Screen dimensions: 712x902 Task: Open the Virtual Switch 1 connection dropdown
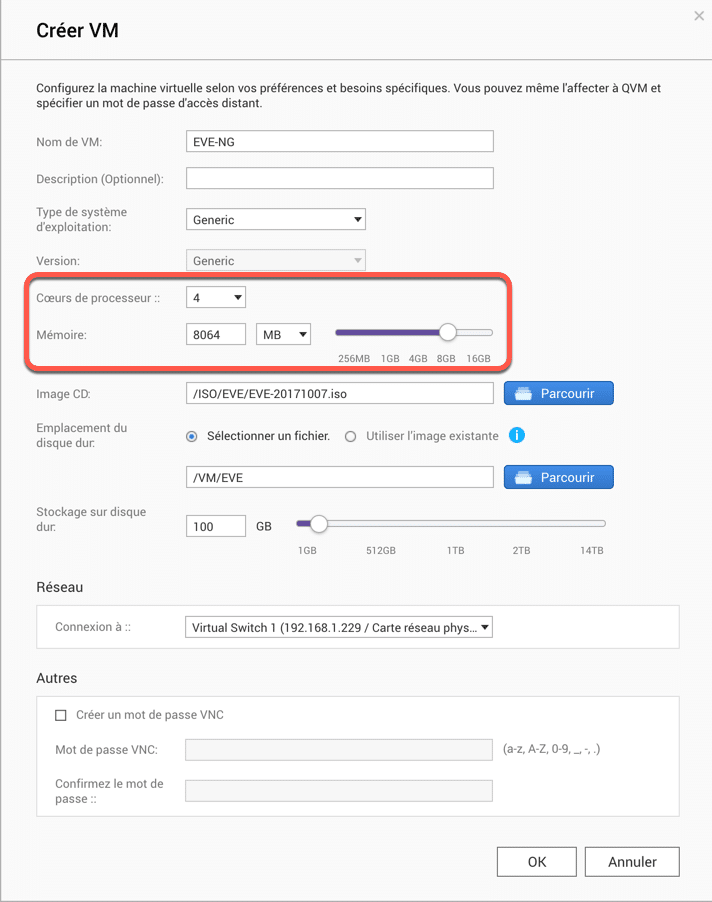click(339, 627)
